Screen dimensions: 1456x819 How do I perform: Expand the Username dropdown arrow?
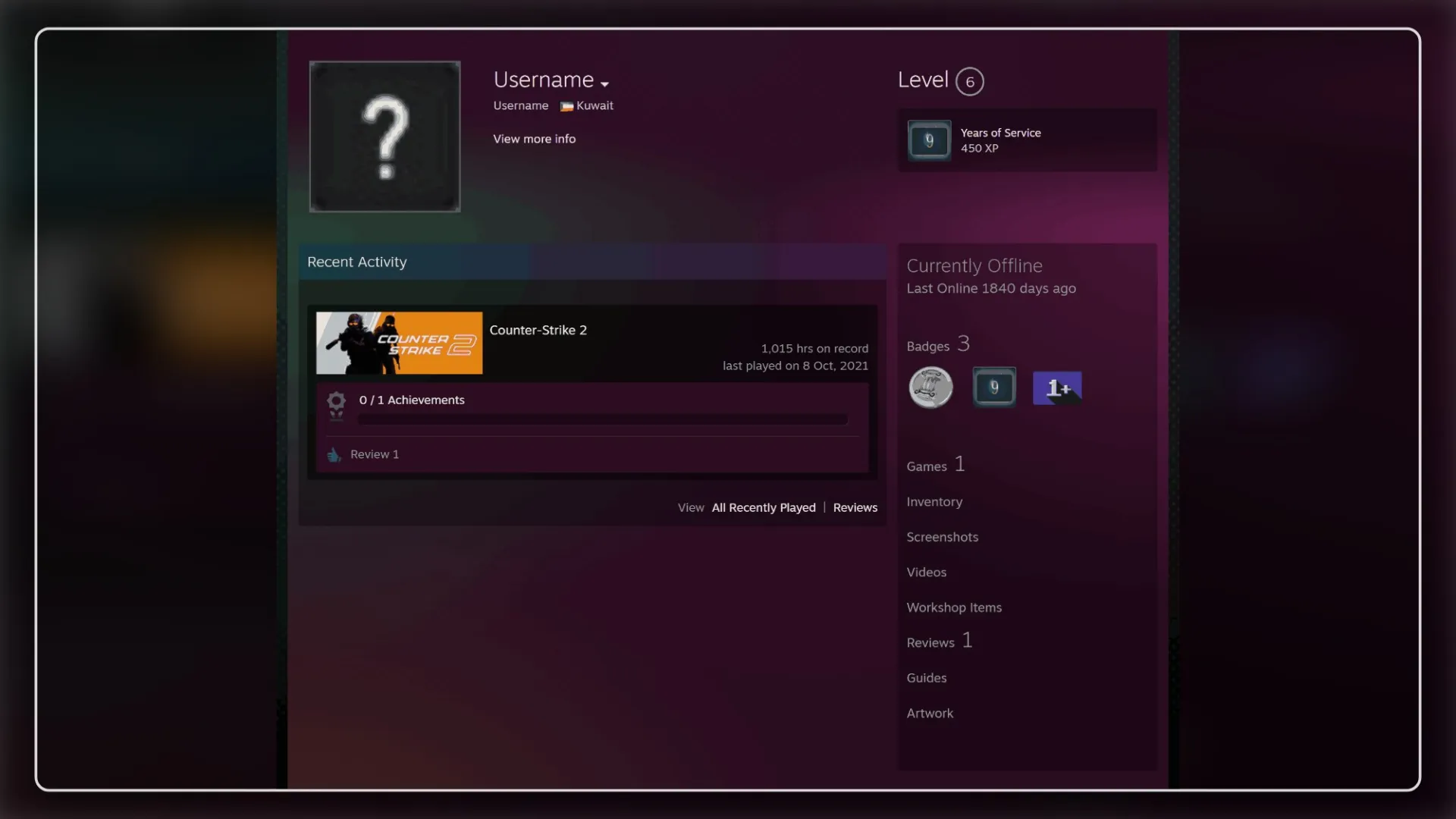click(604, 84)
